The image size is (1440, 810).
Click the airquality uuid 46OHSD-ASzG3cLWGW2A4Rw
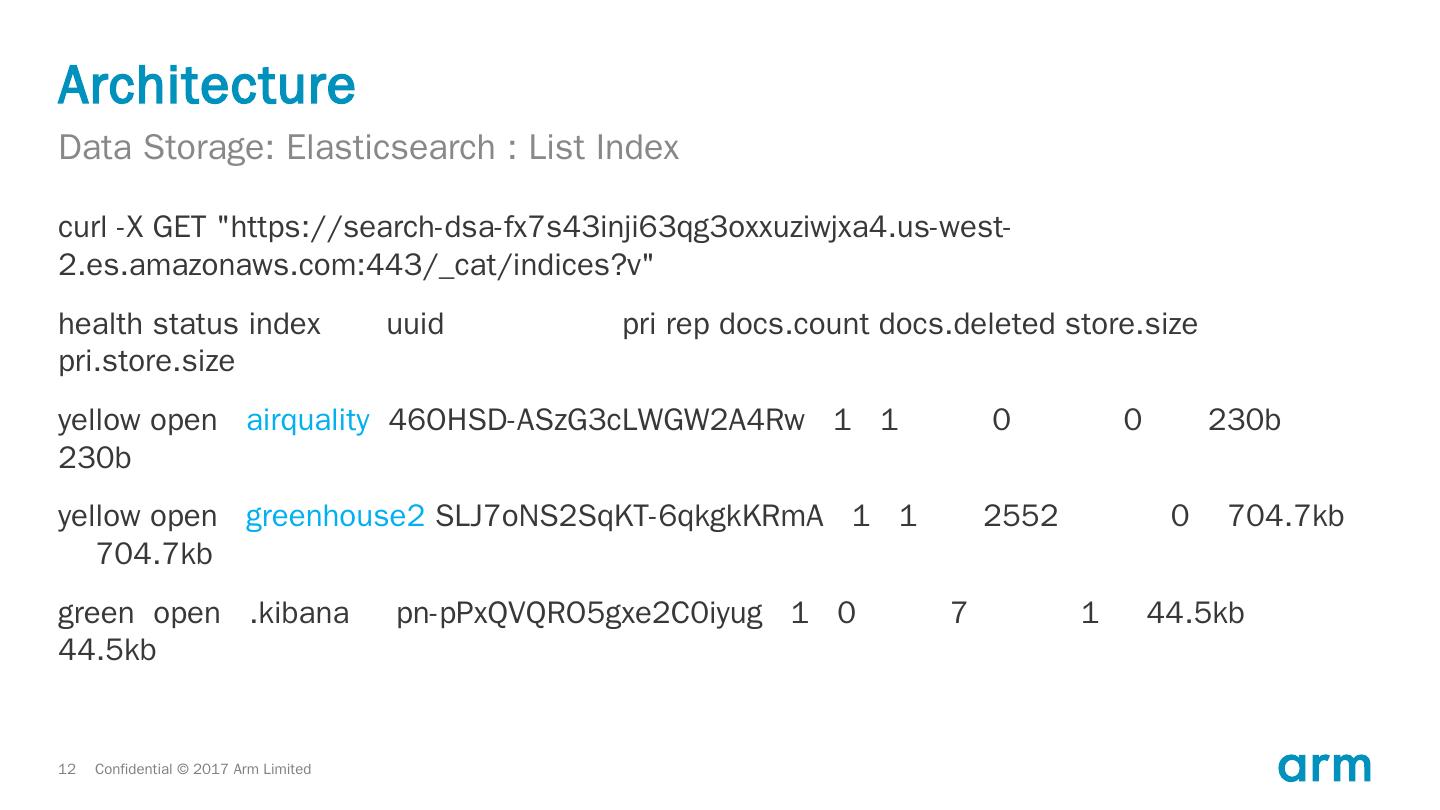point(596,420)
